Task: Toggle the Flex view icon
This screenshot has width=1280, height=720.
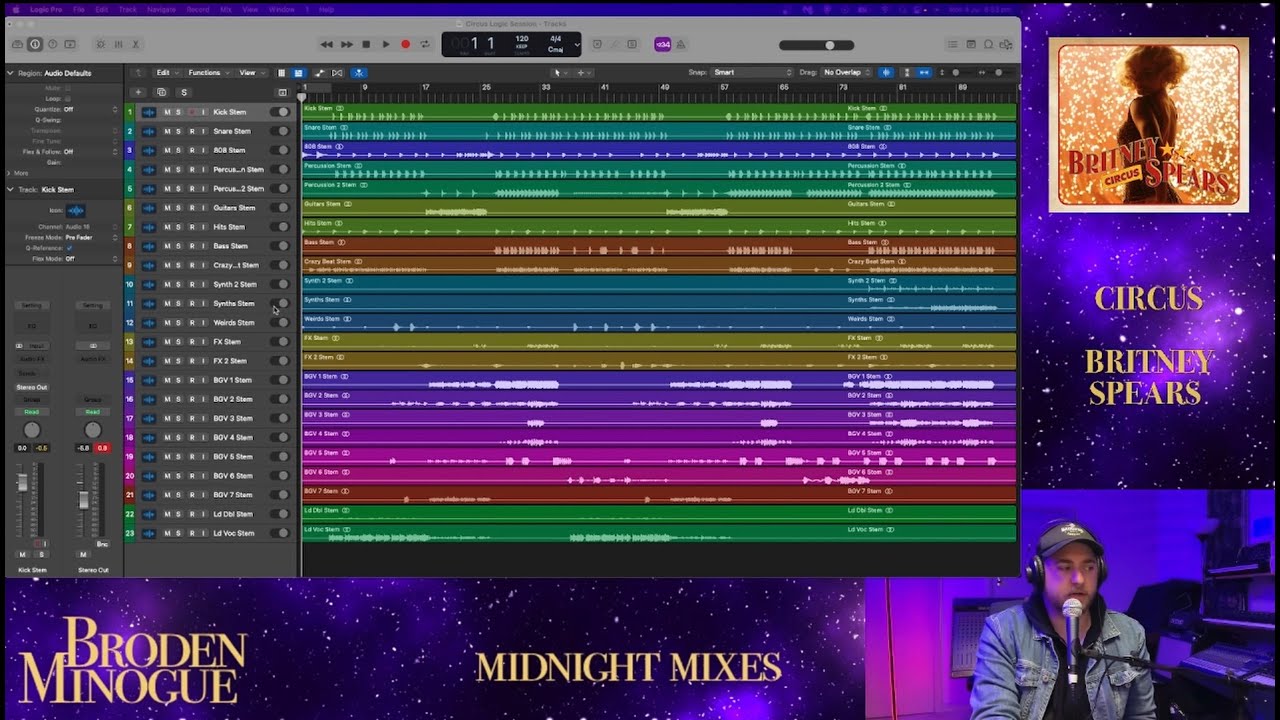Action: [337, 73]
